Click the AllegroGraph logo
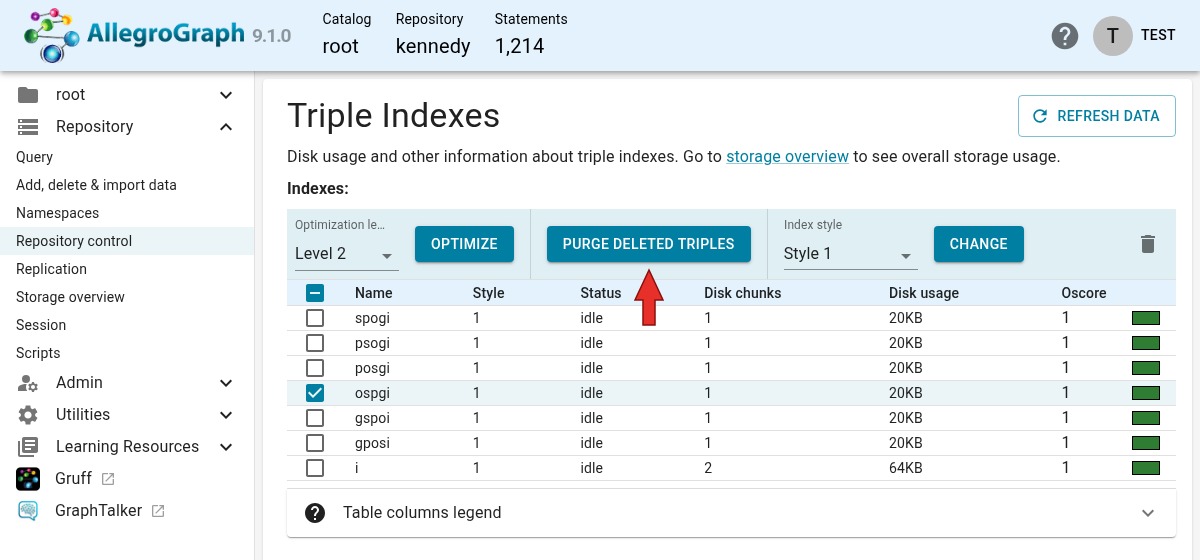This screenshot has height=560, width=1200. (157, 36)
